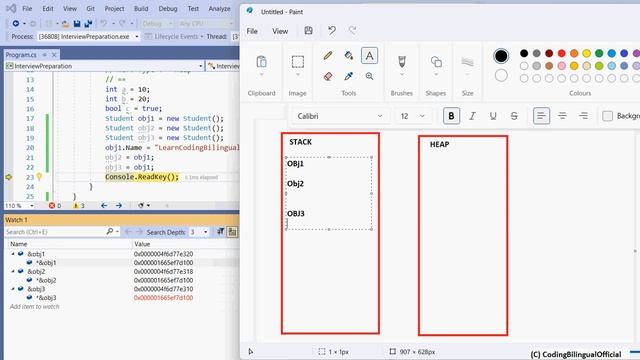Open the Visual Studio Test menu
Screen dimensions: 640x360
[193, 9]
